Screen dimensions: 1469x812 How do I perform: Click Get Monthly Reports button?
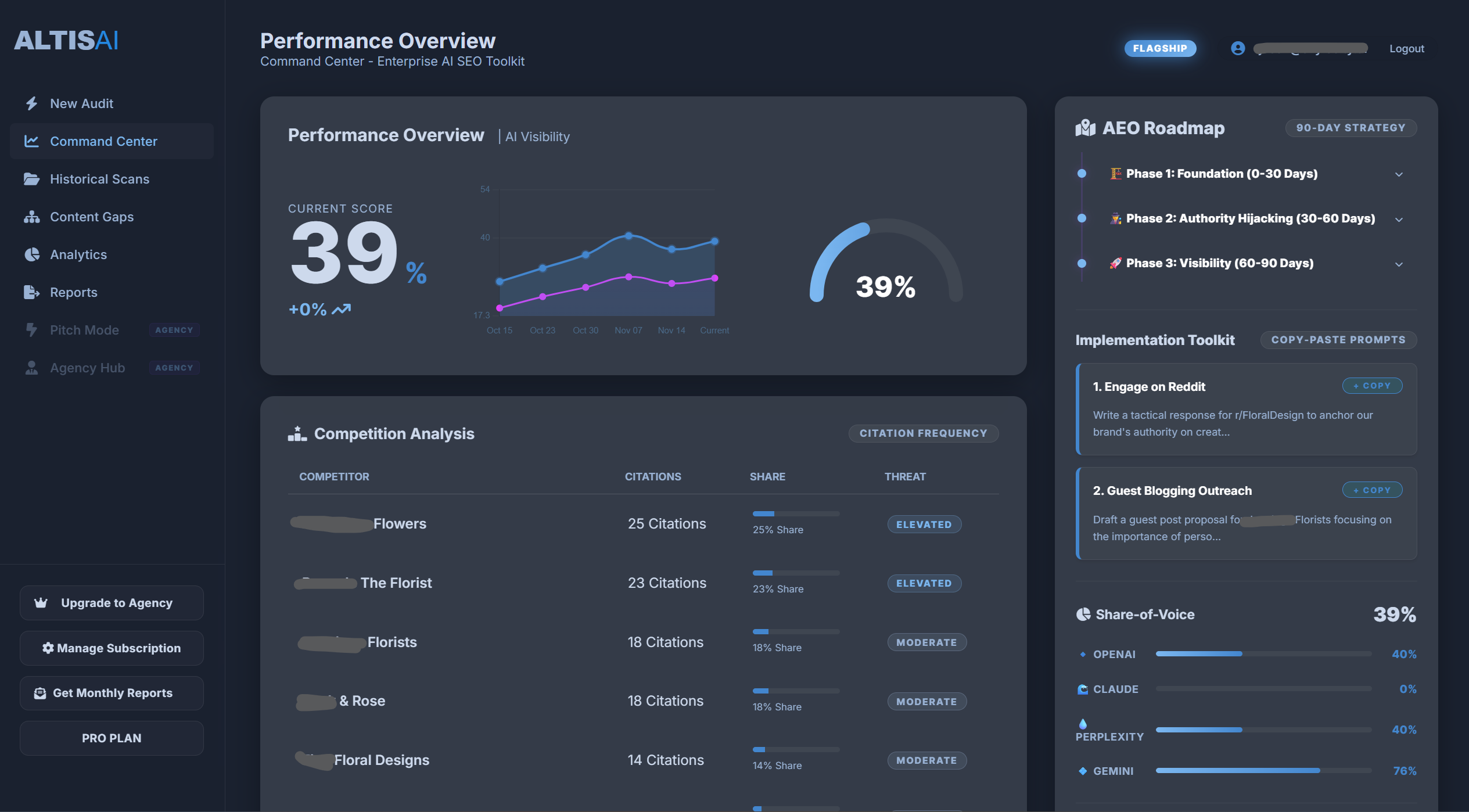[112, 693]
